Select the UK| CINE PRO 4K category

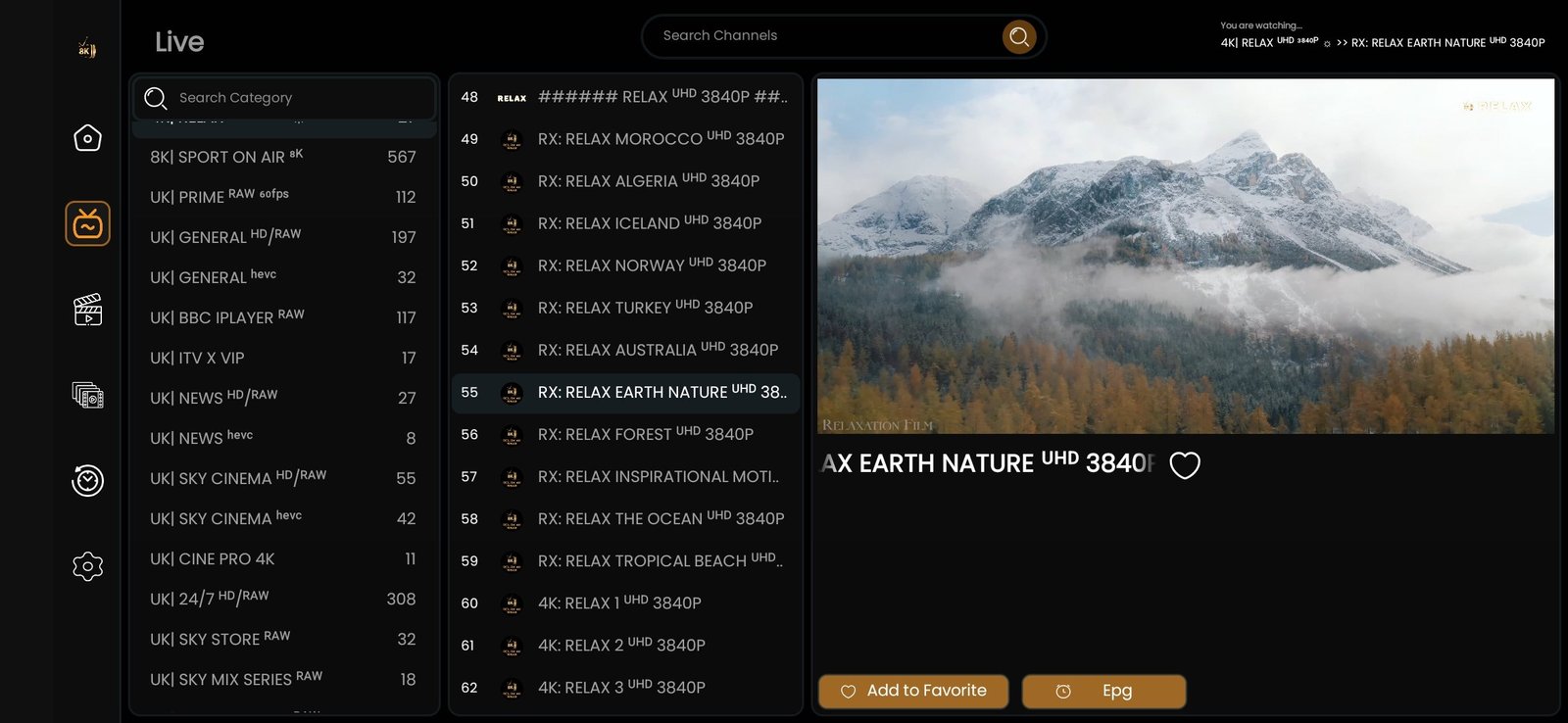tap(282, 558)
